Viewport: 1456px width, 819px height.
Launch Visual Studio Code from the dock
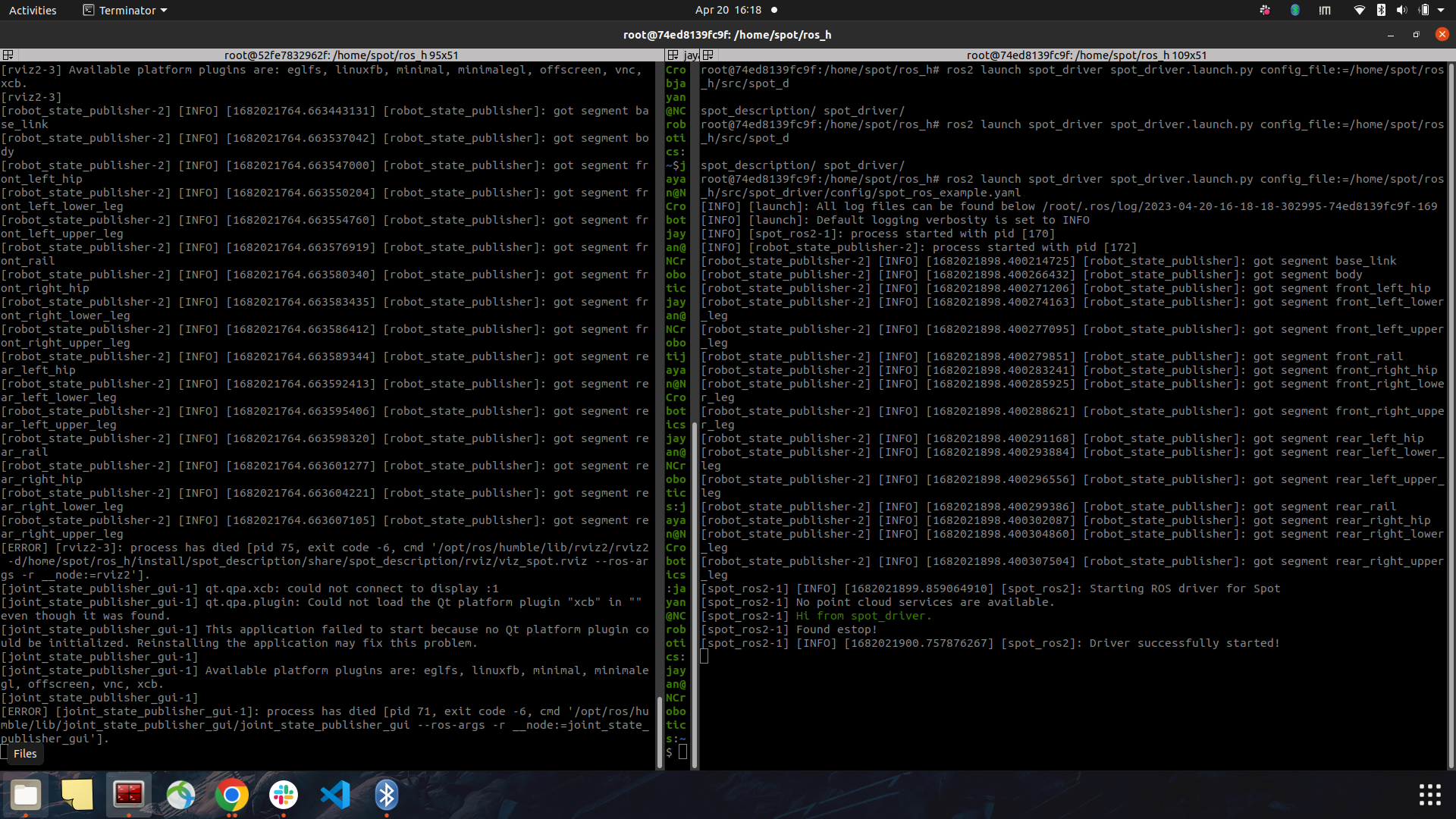(x=335, y=795)
